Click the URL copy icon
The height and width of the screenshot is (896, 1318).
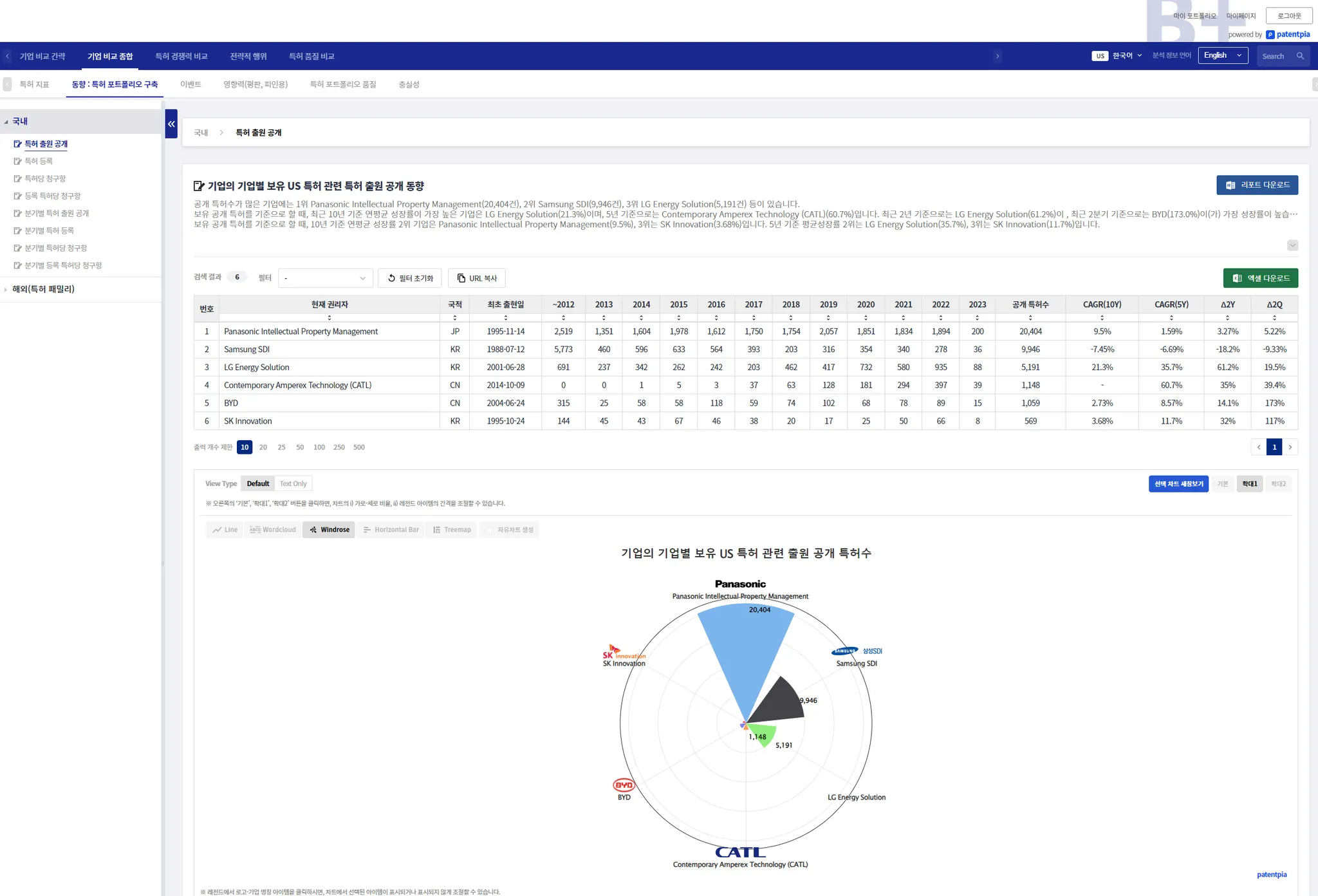[x=461, y=278]
